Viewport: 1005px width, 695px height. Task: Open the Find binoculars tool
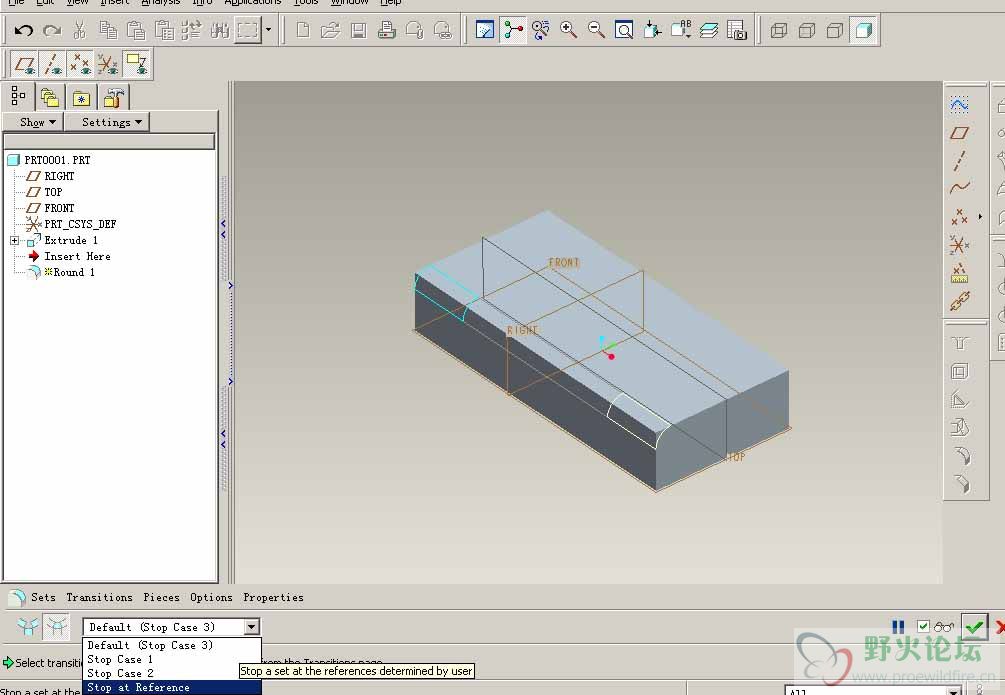click(220, 30)
